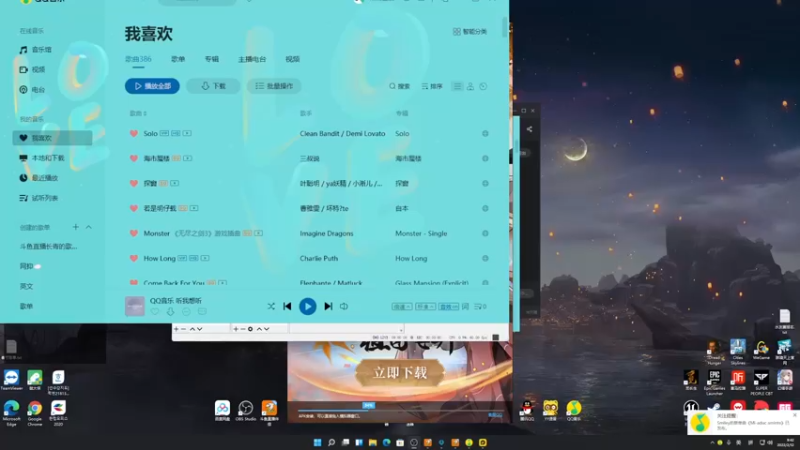Viewport: 800px width, 450px height.
Task: Open the dropdown arrow in OBS panel
Action: pyautogui.click(x=401, y=330)
